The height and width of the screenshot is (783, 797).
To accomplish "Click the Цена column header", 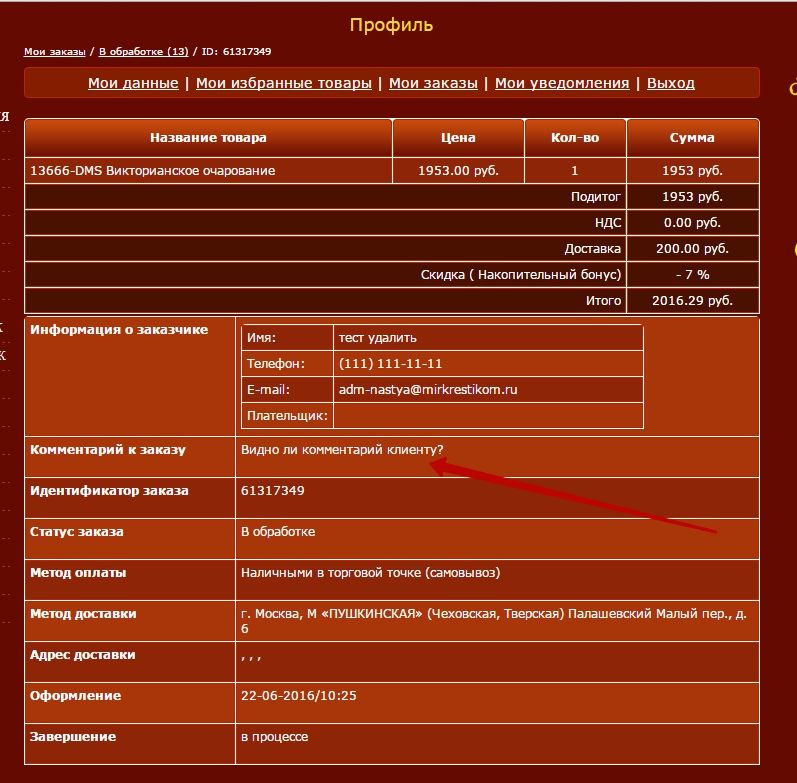I will 458,138.
